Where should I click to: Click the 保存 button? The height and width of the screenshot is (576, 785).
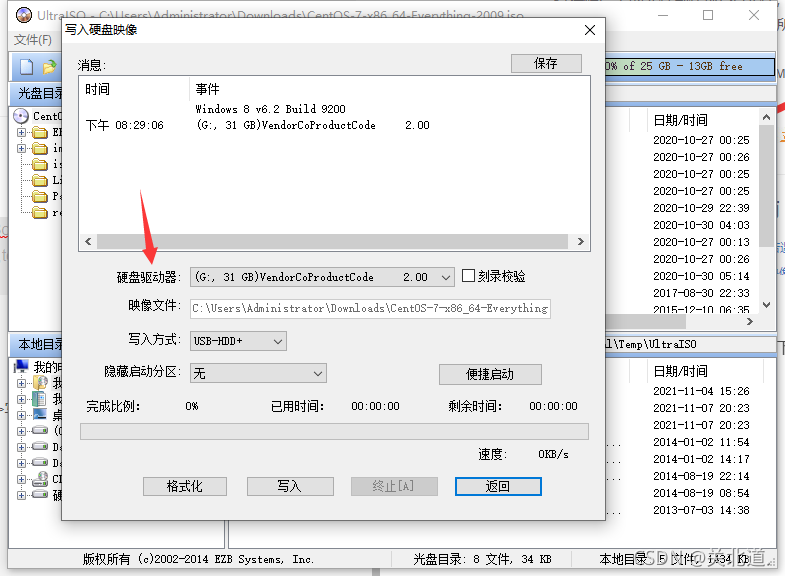click(546, 63)
